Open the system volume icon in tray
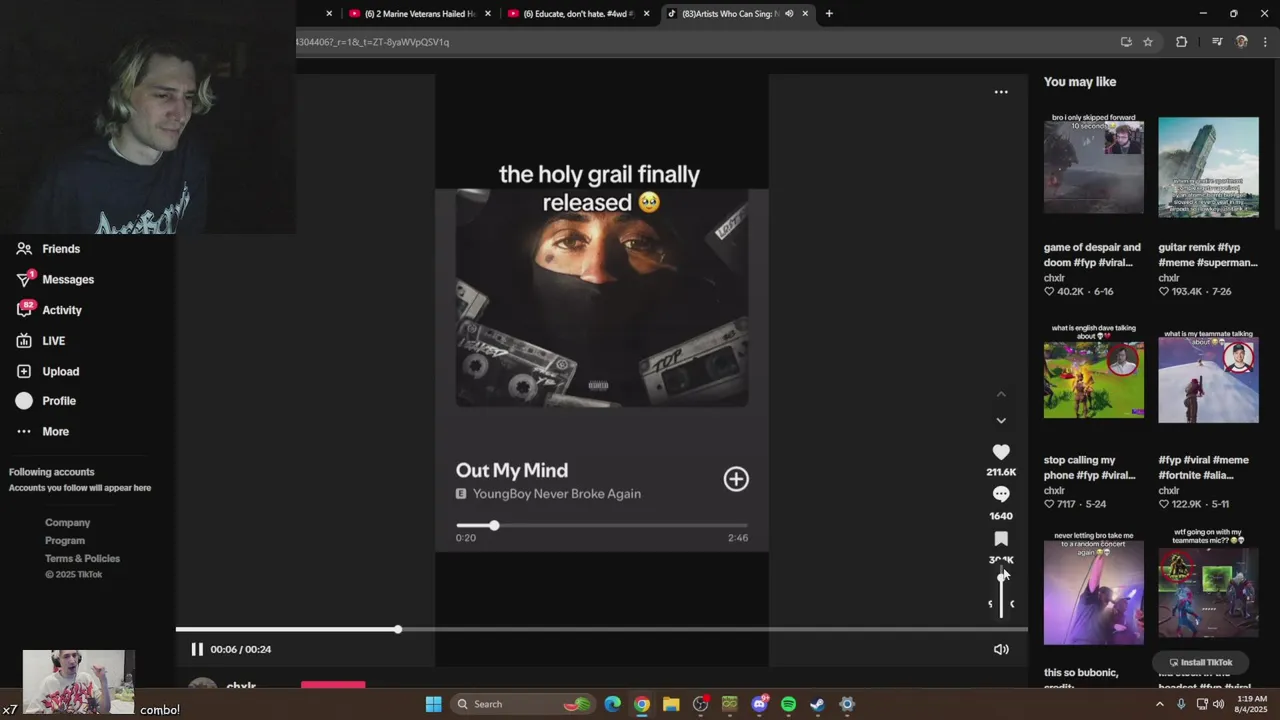The height and width of the screenshot is (720, 1280). 1217,704
